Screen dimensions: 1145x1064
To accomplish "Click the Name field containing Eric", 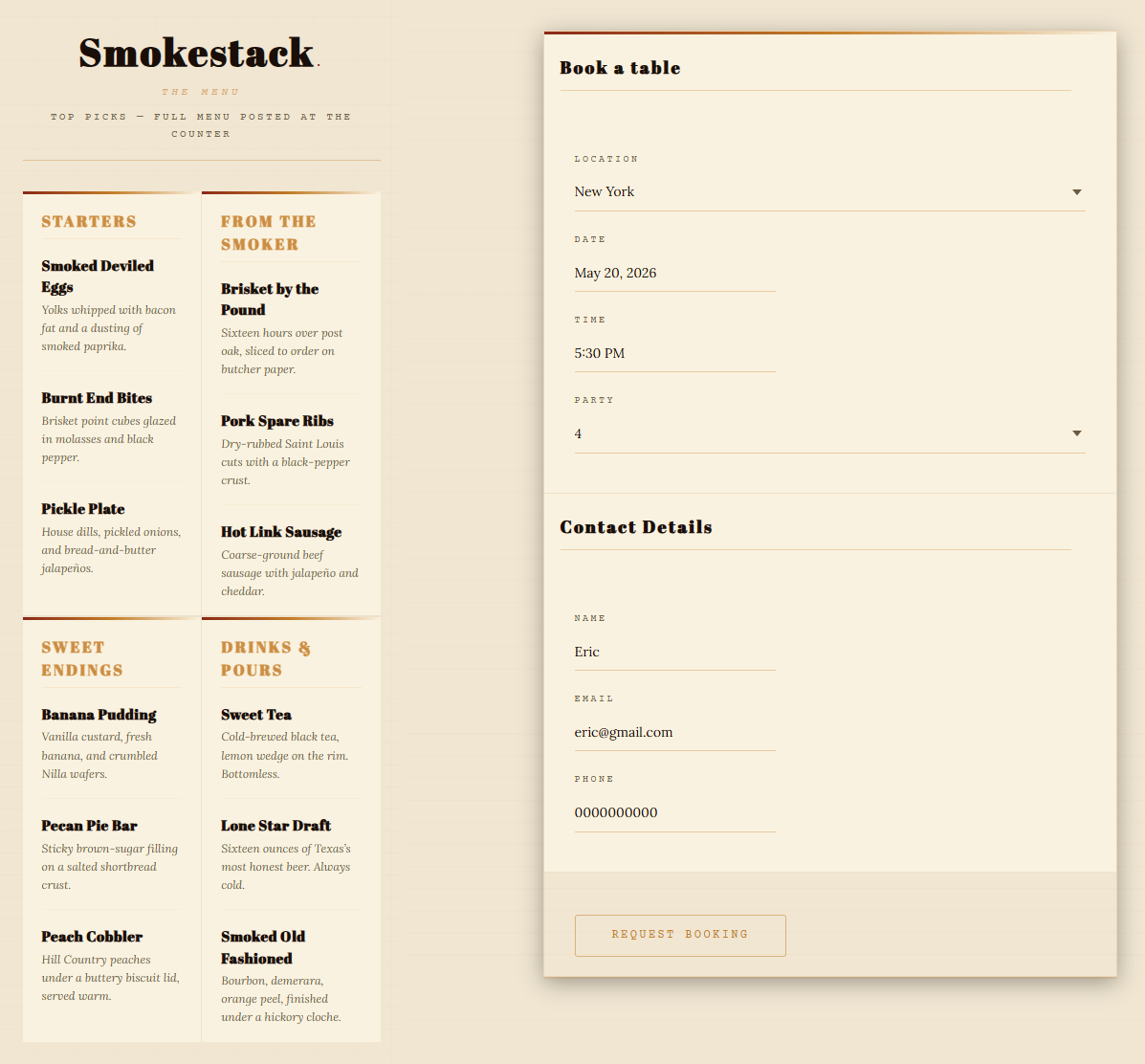I will pos(674,652).
